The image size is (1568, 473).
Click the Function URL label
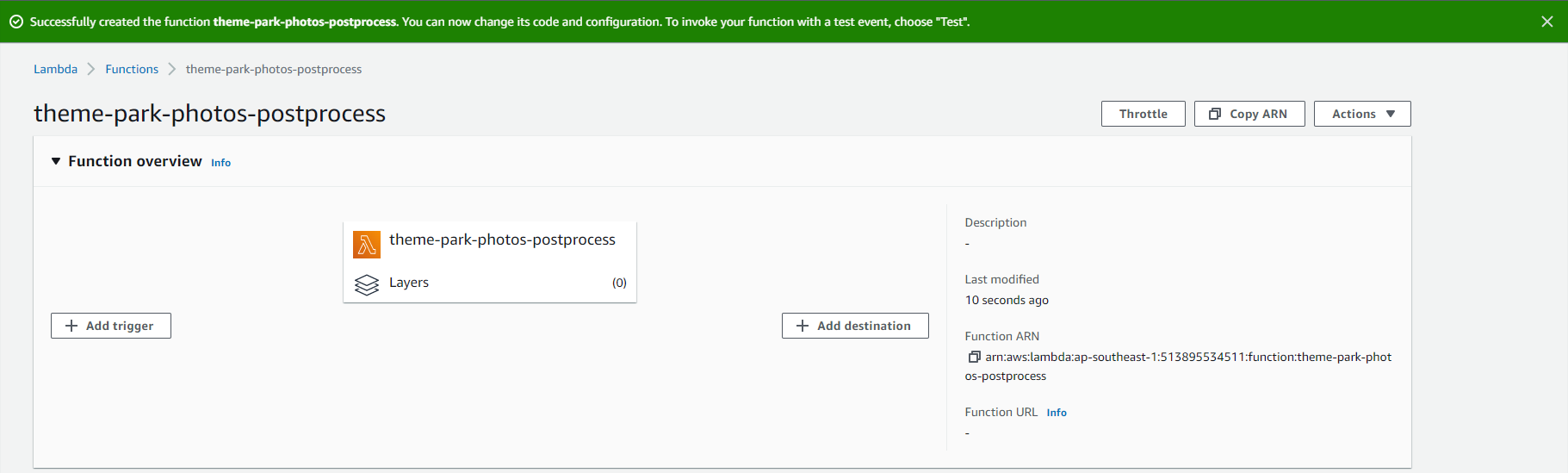pos(1001,412)
